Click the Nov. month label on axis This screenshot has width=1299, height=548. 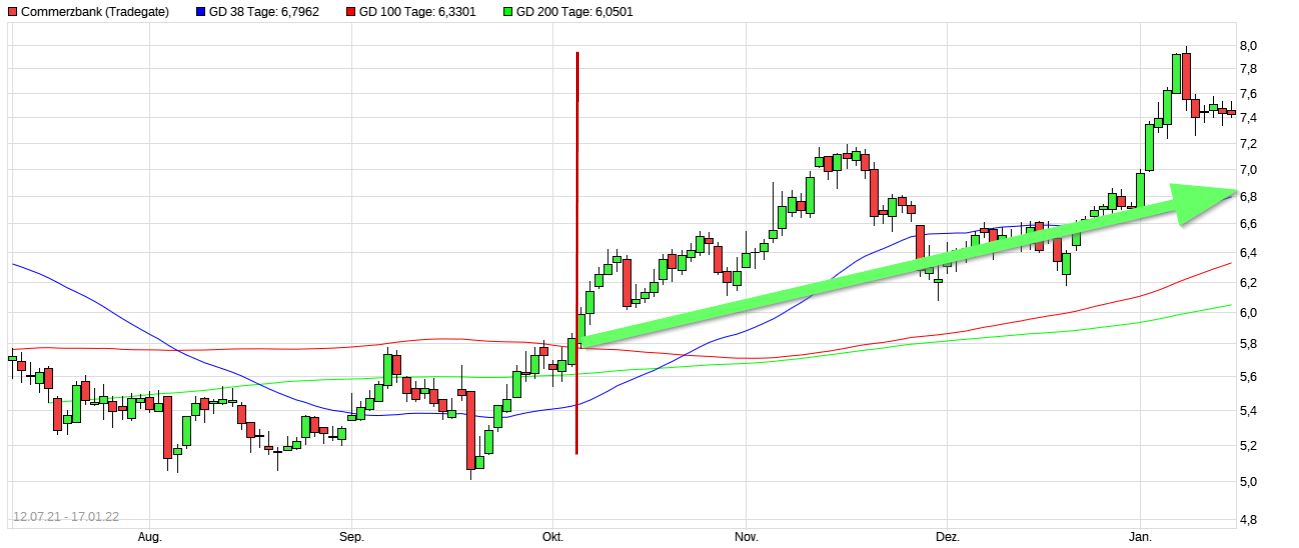[746, 537]
